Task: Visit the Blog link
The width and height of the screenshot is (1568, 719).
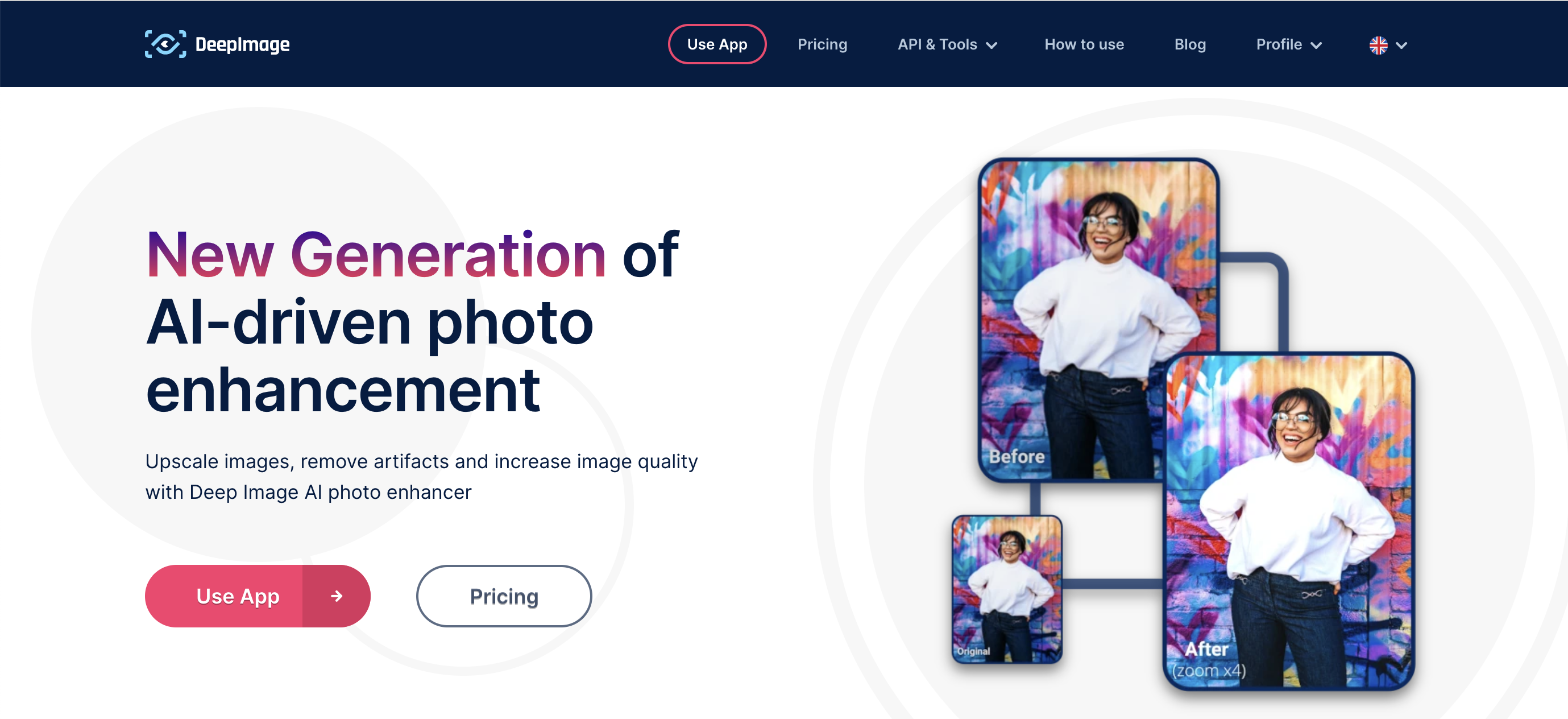Action: [x=1189, y=44]
